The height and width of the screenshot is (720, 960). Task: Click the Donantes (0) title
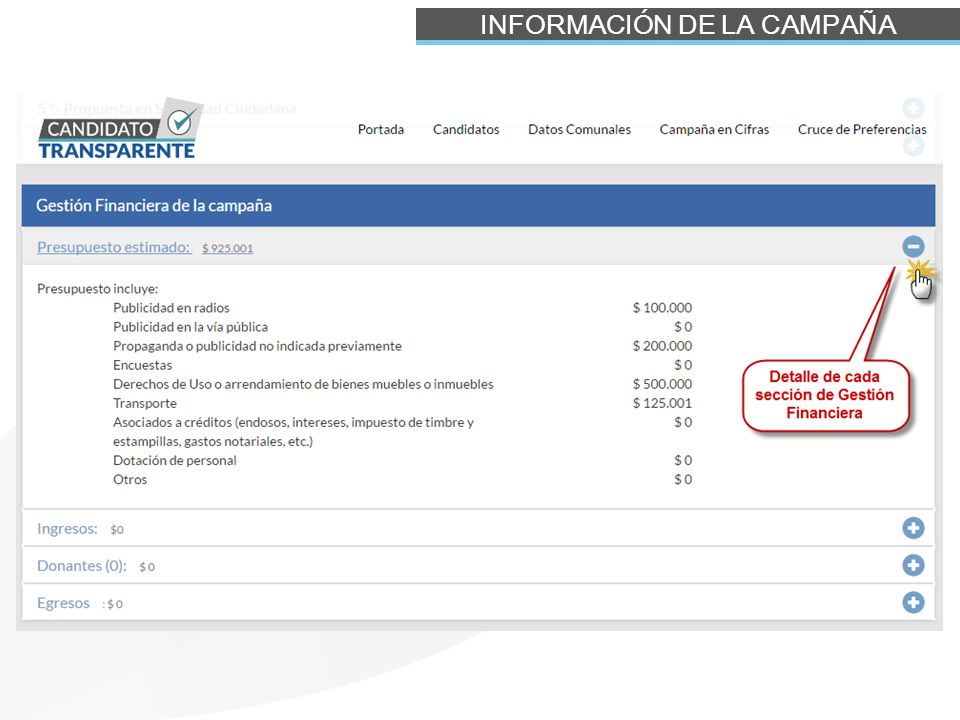click(x=82, y=566)
